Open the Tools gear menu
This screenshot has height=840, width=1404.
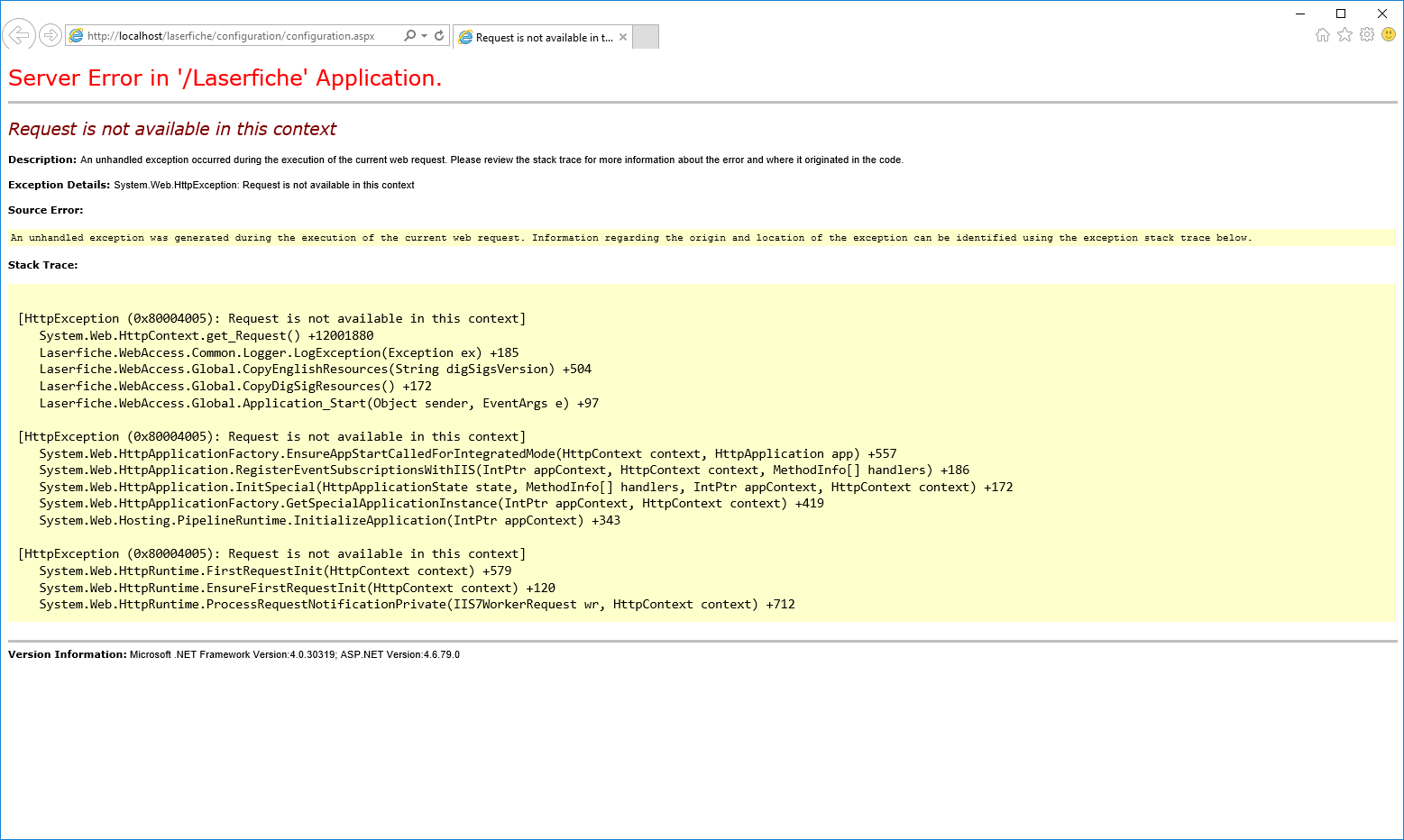pyautogui.click(x=1367, y=34)
